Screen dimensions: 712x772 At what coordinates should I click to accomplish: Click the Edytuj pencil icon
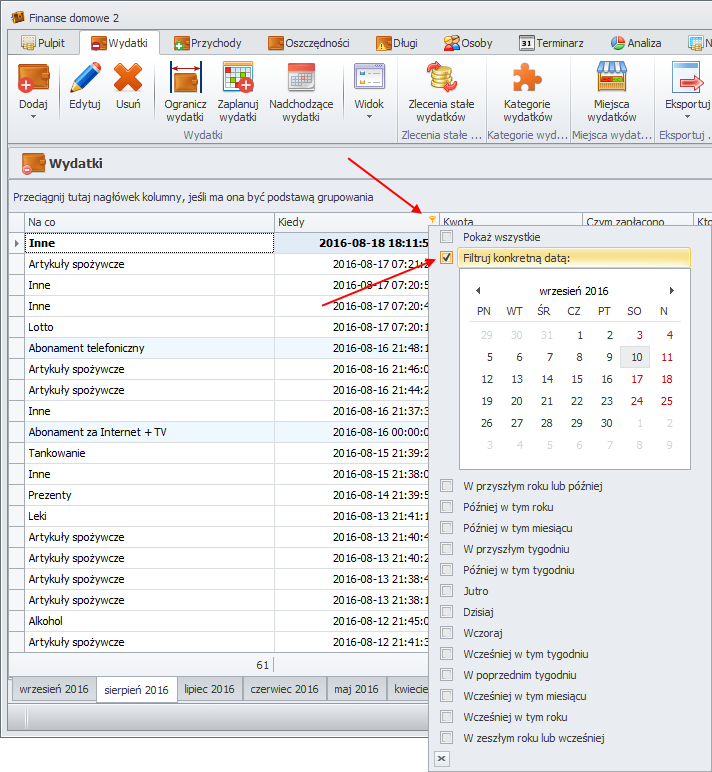click(x=85, y=78)
